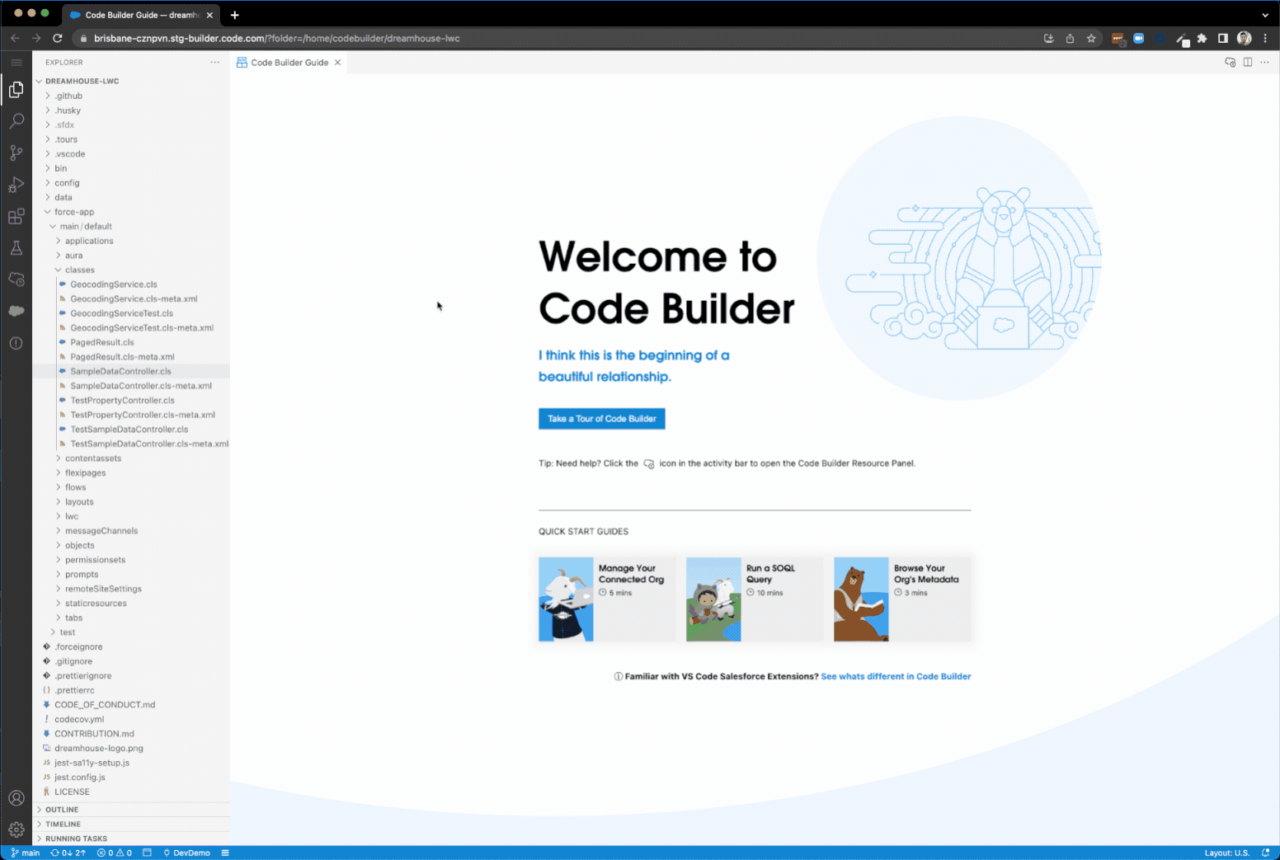Open the Extensions view
1280x860 pixels.
[15, 216]
